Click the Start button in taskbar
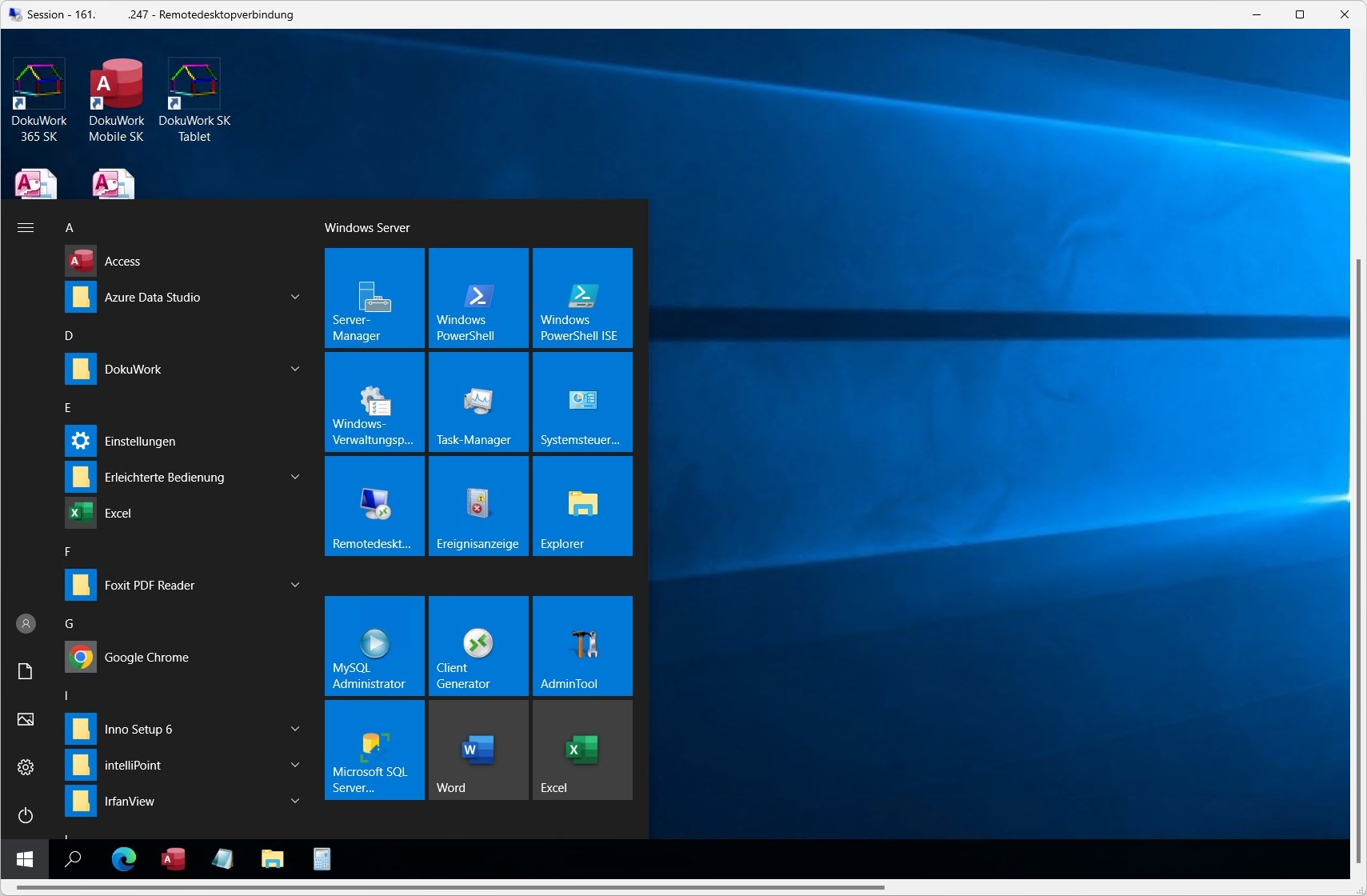 click(x=25, y=859)
